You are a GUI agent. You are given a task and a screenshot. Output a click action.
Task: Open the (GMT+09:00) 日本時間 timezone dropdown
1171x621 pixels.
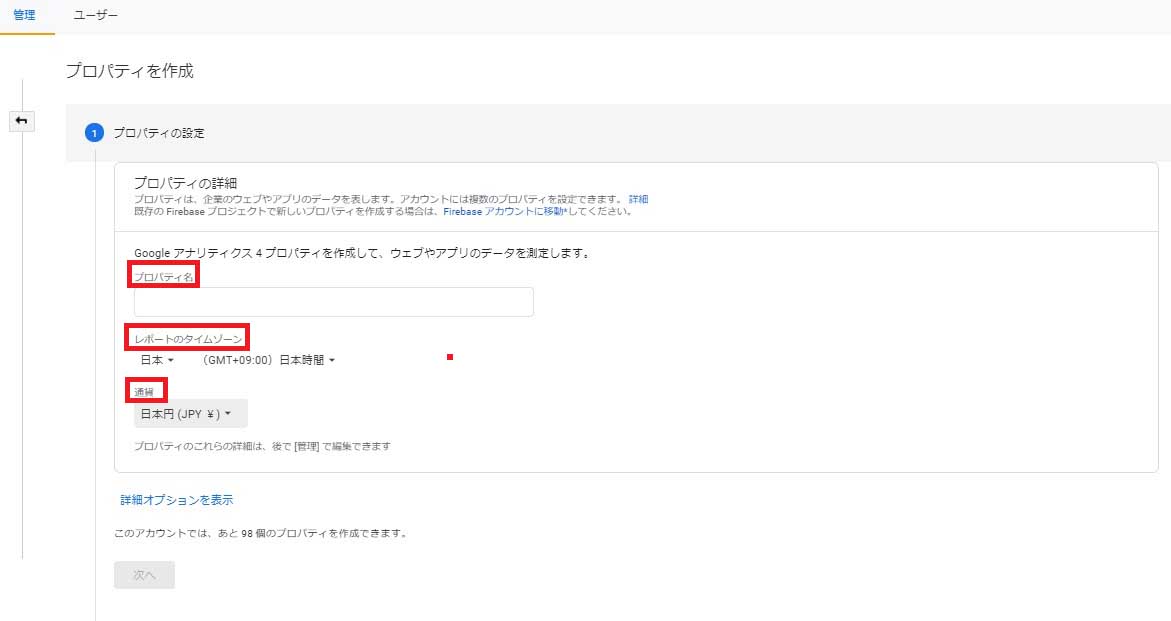click(x=268, y=360)
